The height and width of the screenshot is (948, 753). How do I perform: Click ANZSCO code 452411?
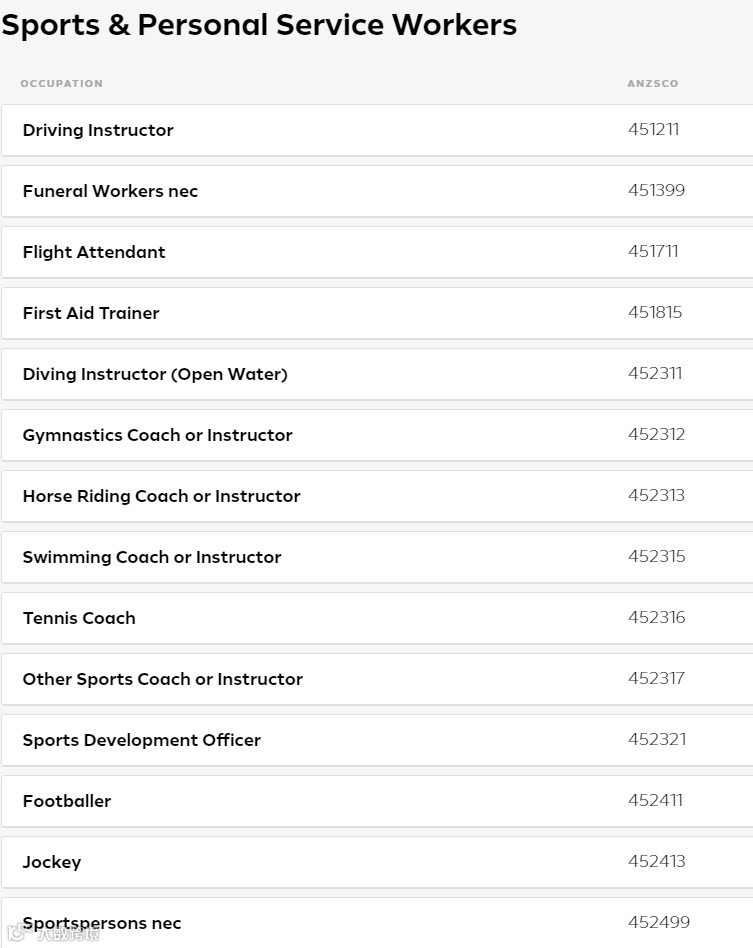point(655,800)
